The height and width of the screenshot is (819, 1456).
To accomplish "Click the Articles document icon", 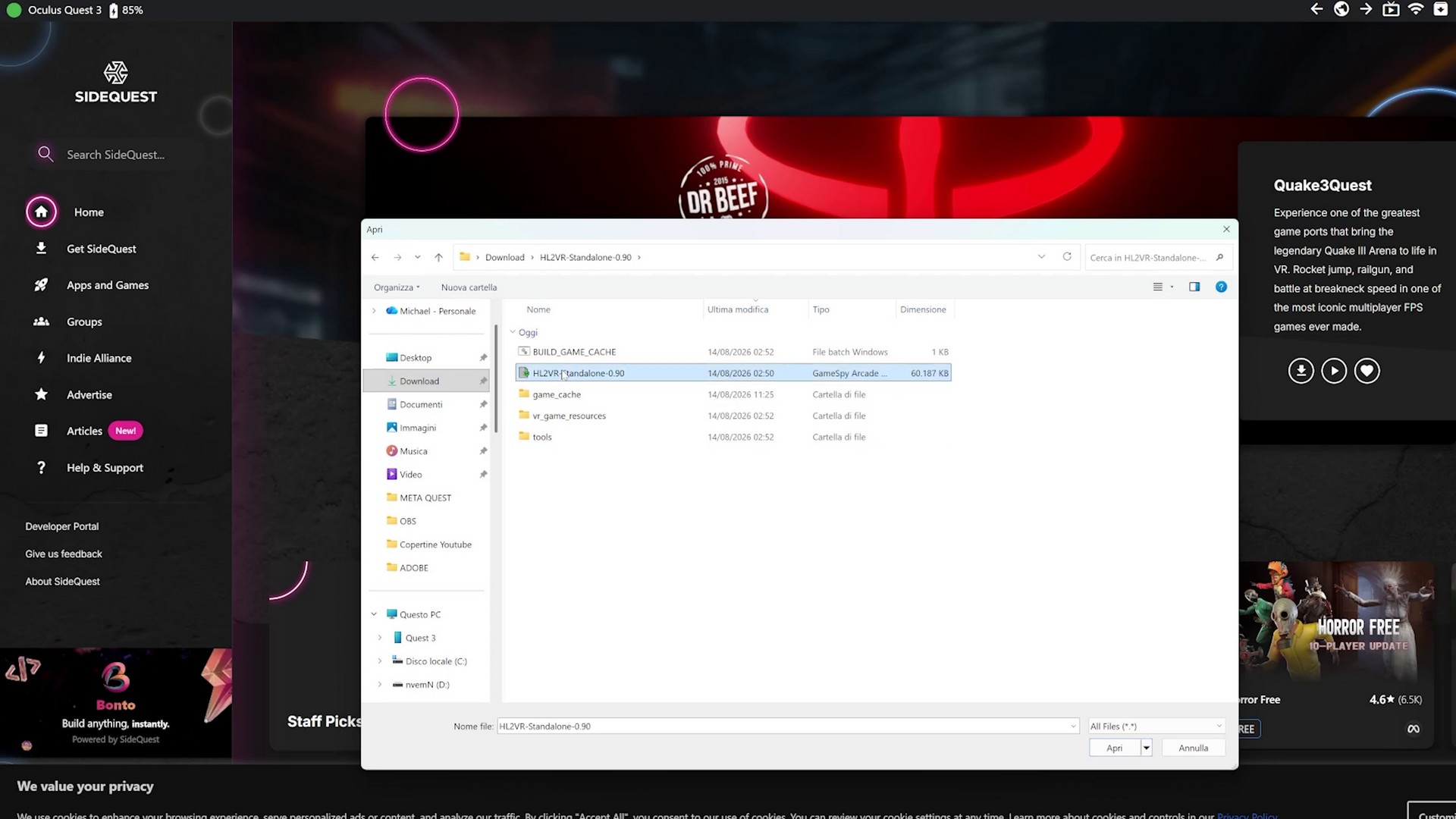I will (x=41, y=431).
